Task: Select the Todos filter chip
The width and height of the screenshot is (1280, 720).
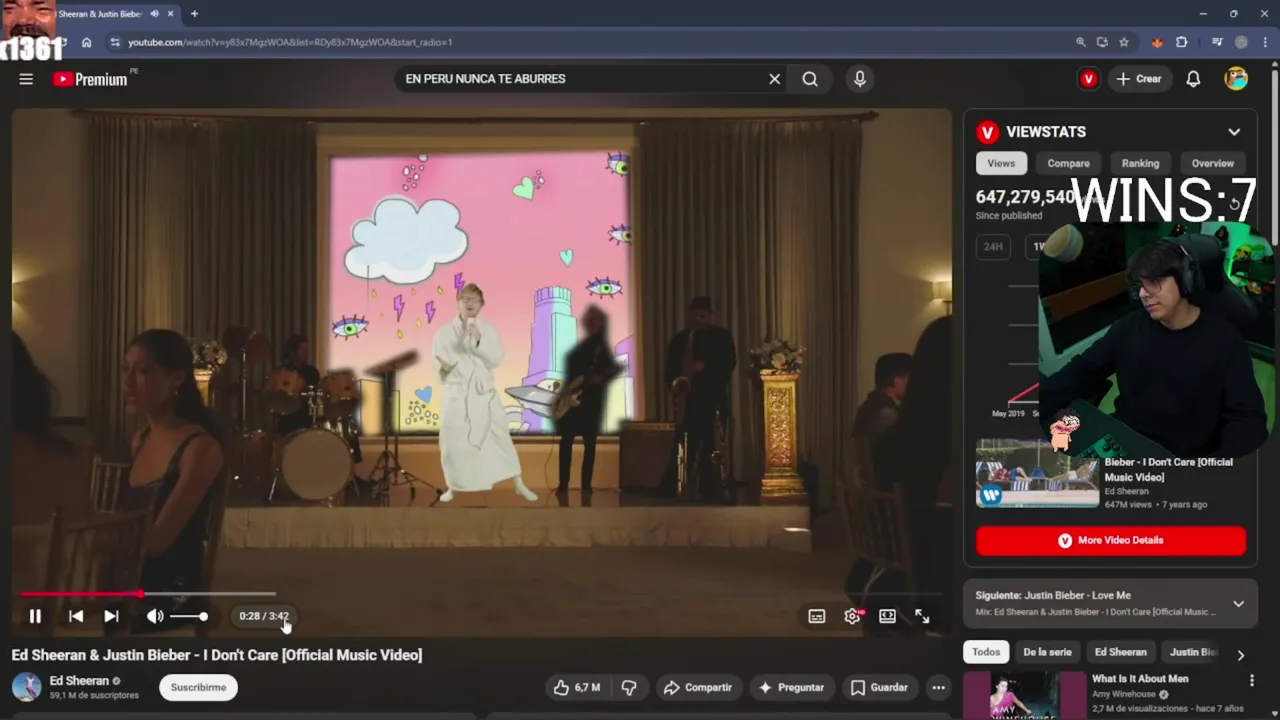Action: [x=986, y=652]
